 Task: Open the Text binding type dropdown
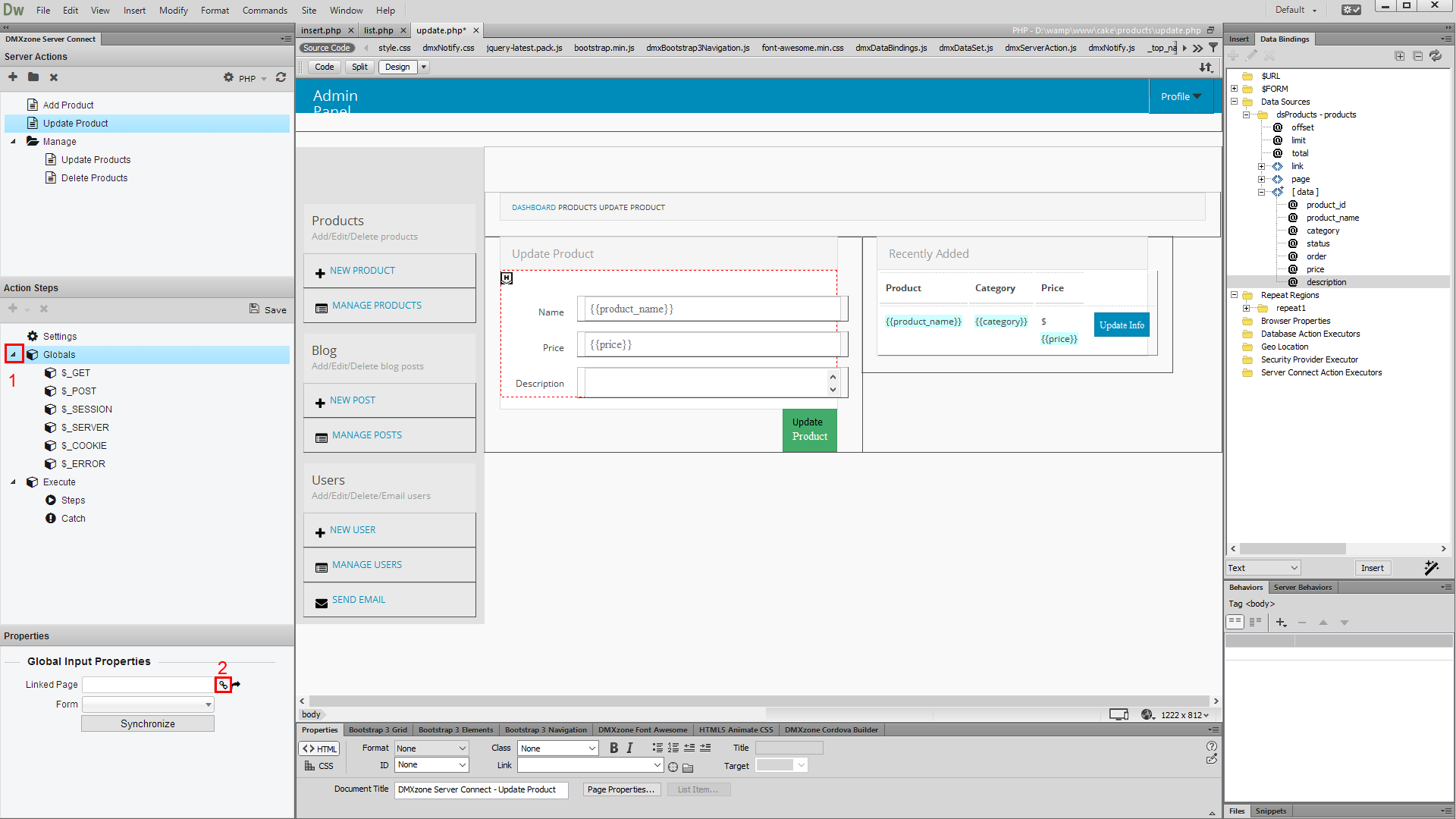click(x=1263, y=568)
